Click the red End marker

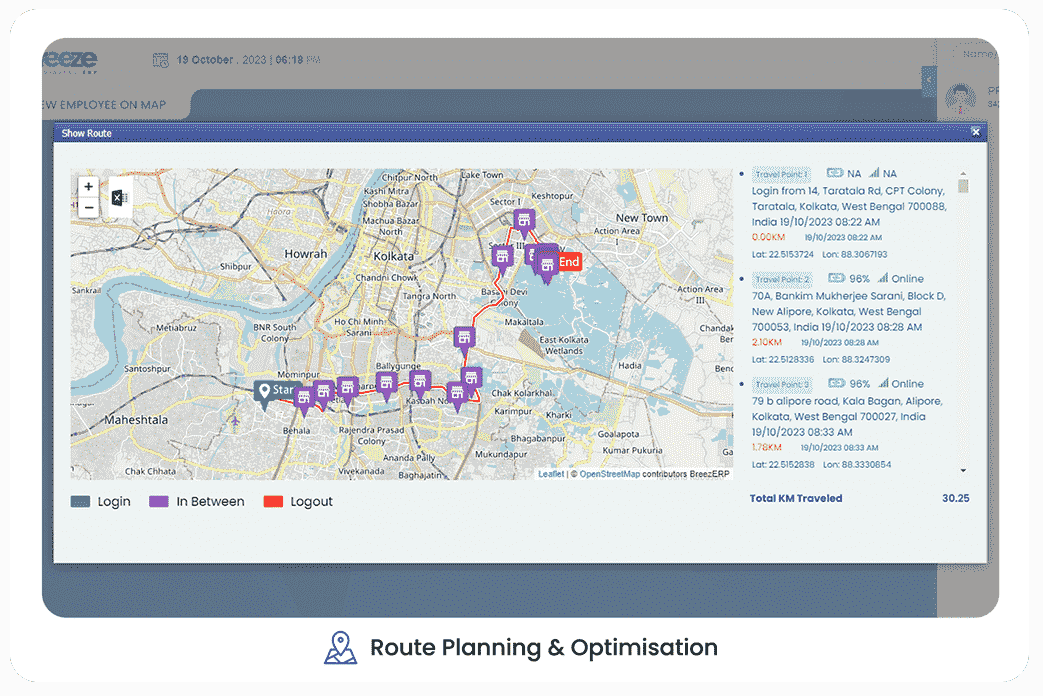click(x=568, y=263)
